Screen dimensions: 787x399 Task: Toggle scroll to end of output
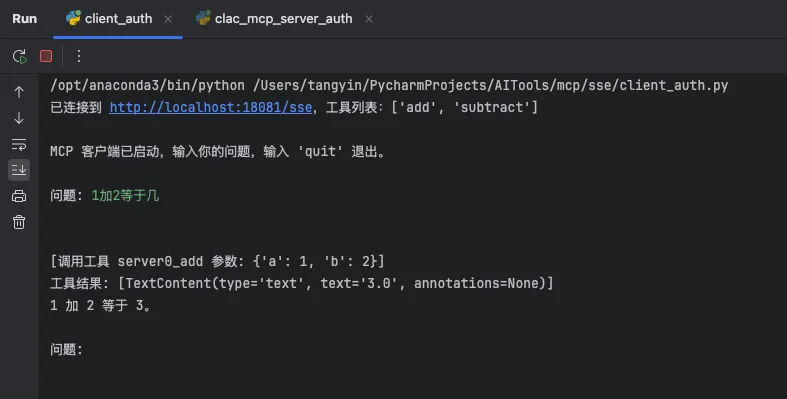coord(19,170)
